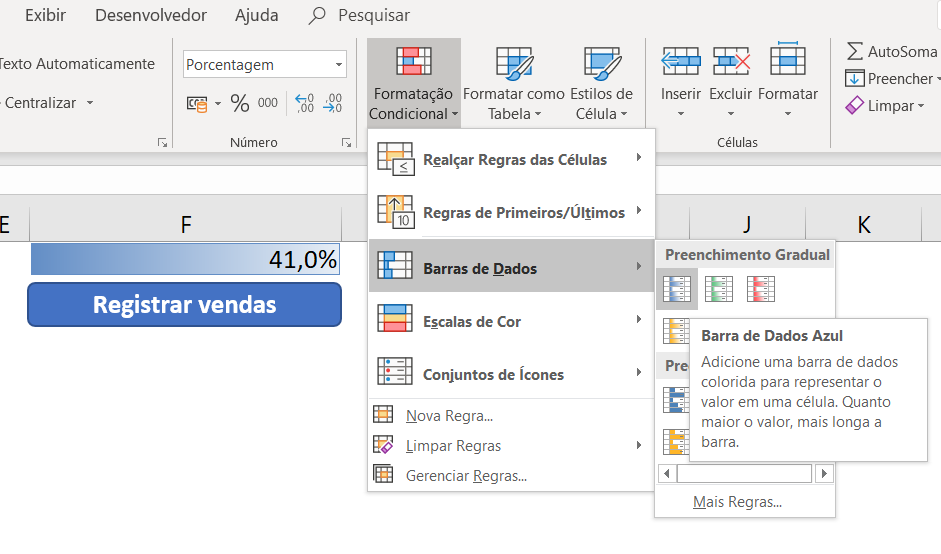Viewport: 941px width, 554px height.
Task: Open the Ajuda ribbon tab
Action: coord(257,15)
